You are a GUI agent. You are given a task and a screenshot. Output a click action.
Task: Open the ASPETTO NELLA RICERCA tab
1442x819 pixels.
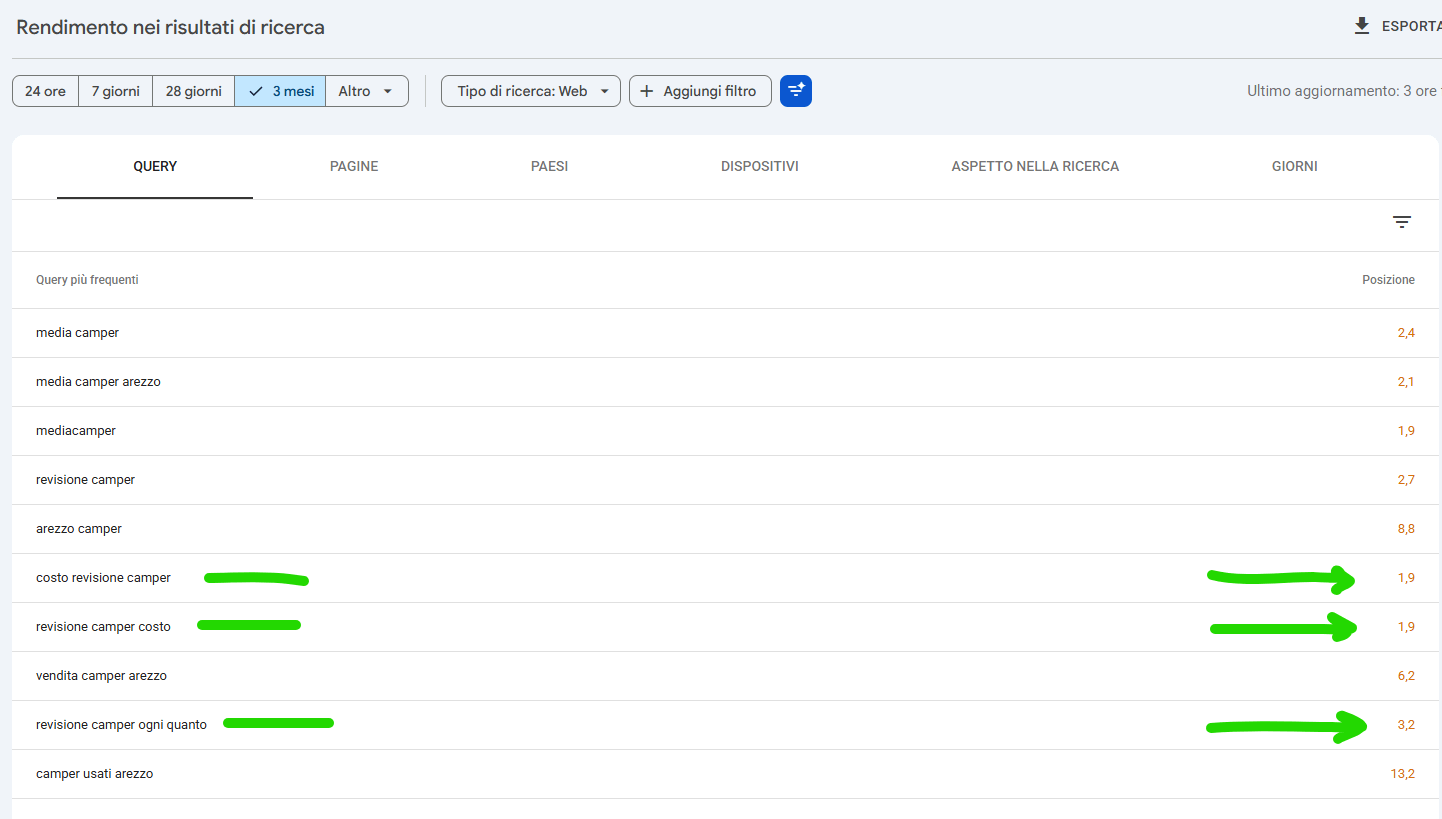(1035, 166)
